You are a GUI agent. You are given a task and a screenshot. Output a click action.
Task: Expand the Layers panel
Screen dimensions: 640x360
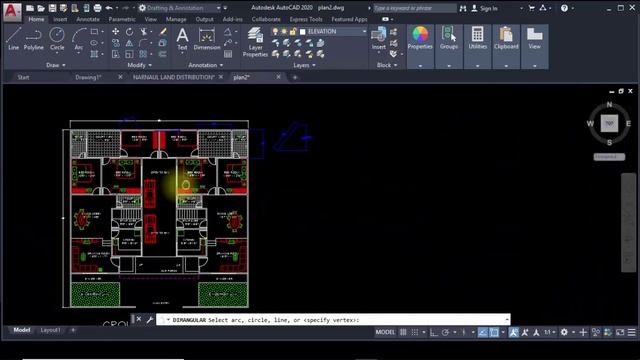click(304, 65)
